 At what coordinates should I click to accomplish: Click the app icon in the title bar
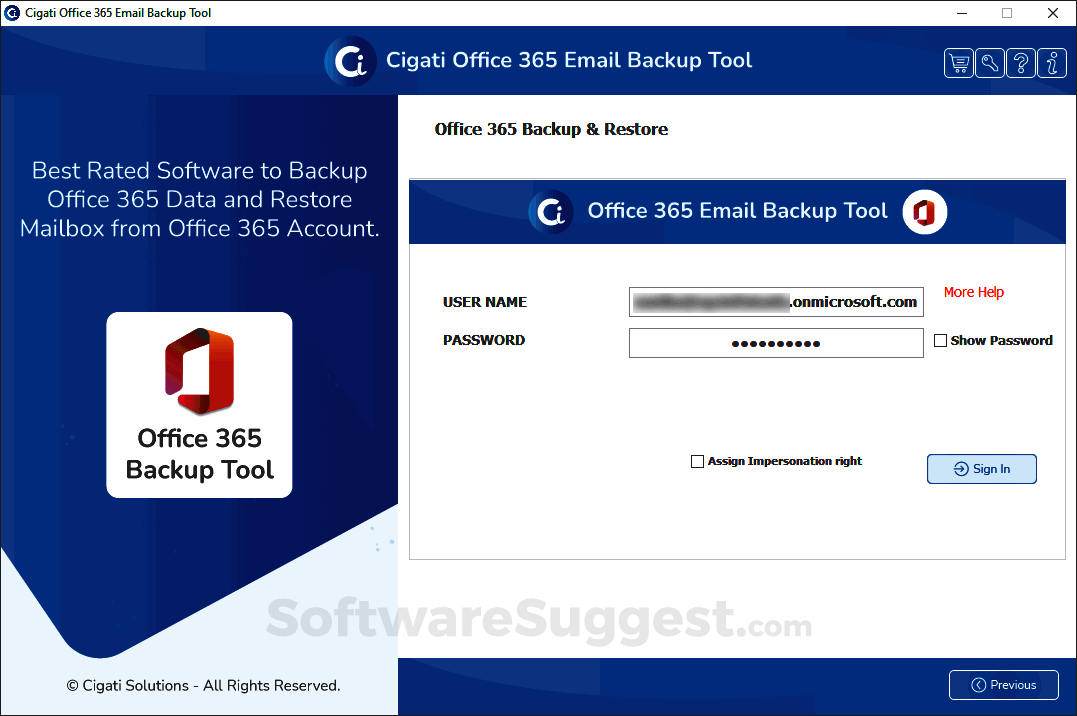12,13
